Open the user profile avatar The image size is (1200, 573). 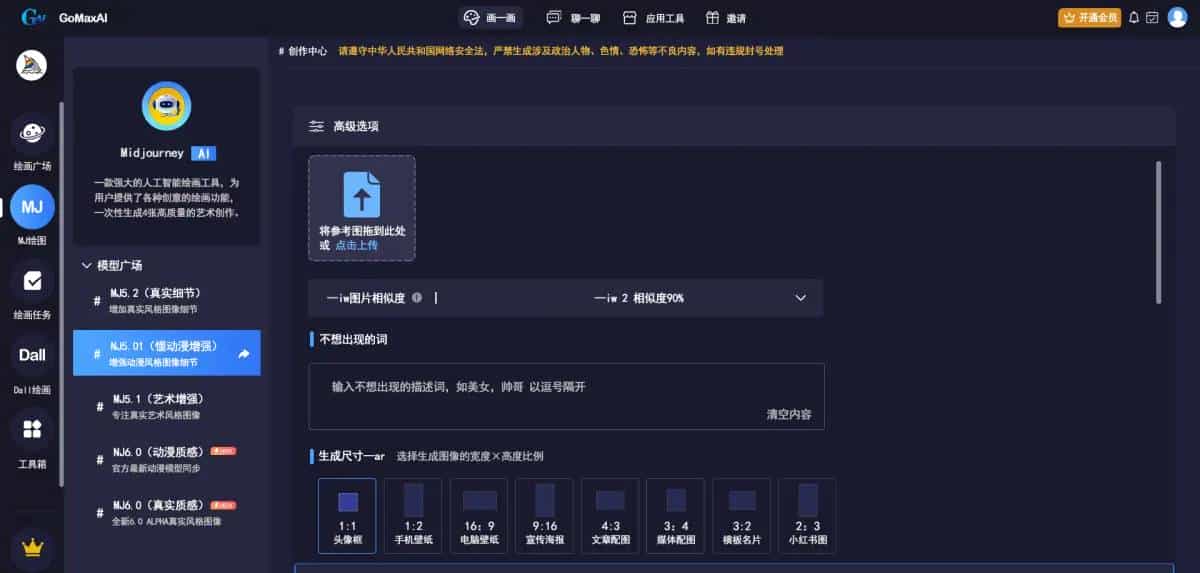1177,17
